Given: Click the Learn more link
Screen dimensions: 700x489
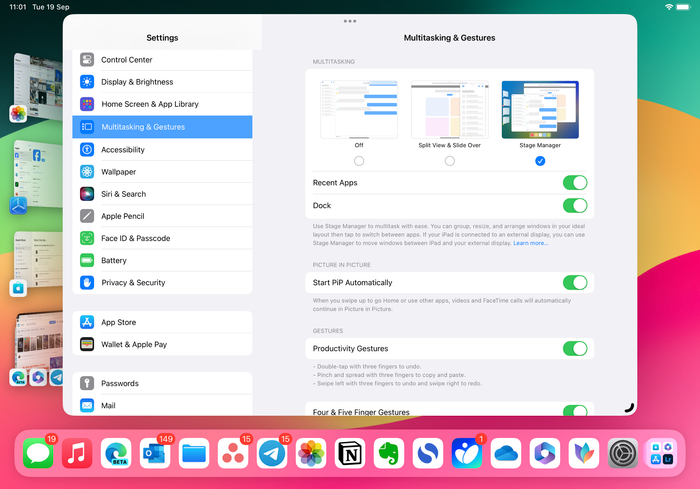Looking at the screenshot, I should pos(530,243).
